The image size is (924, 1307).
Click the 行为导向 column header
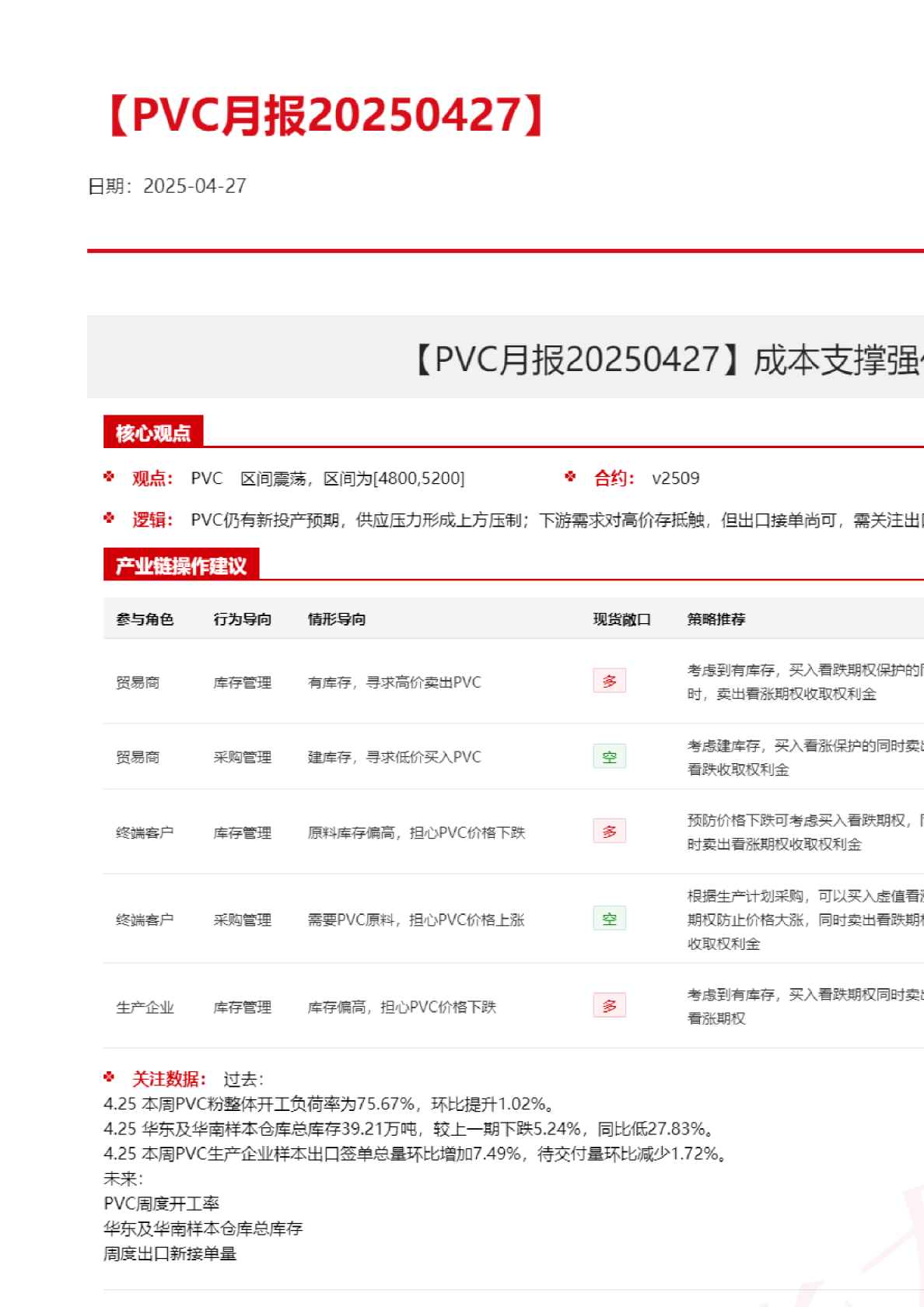(242, 619)
